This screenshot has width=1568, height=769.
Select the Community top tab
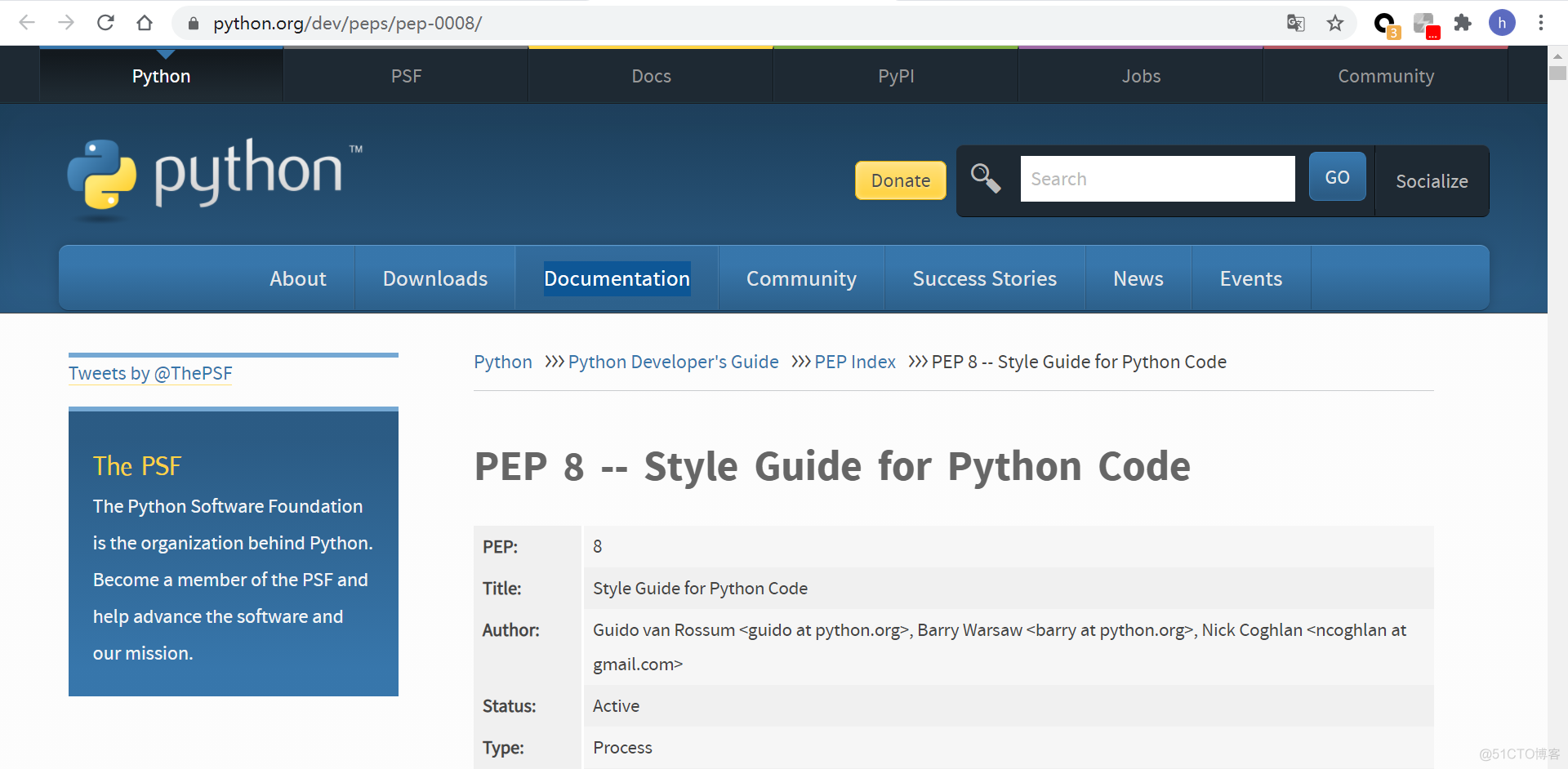point(1386,76)
